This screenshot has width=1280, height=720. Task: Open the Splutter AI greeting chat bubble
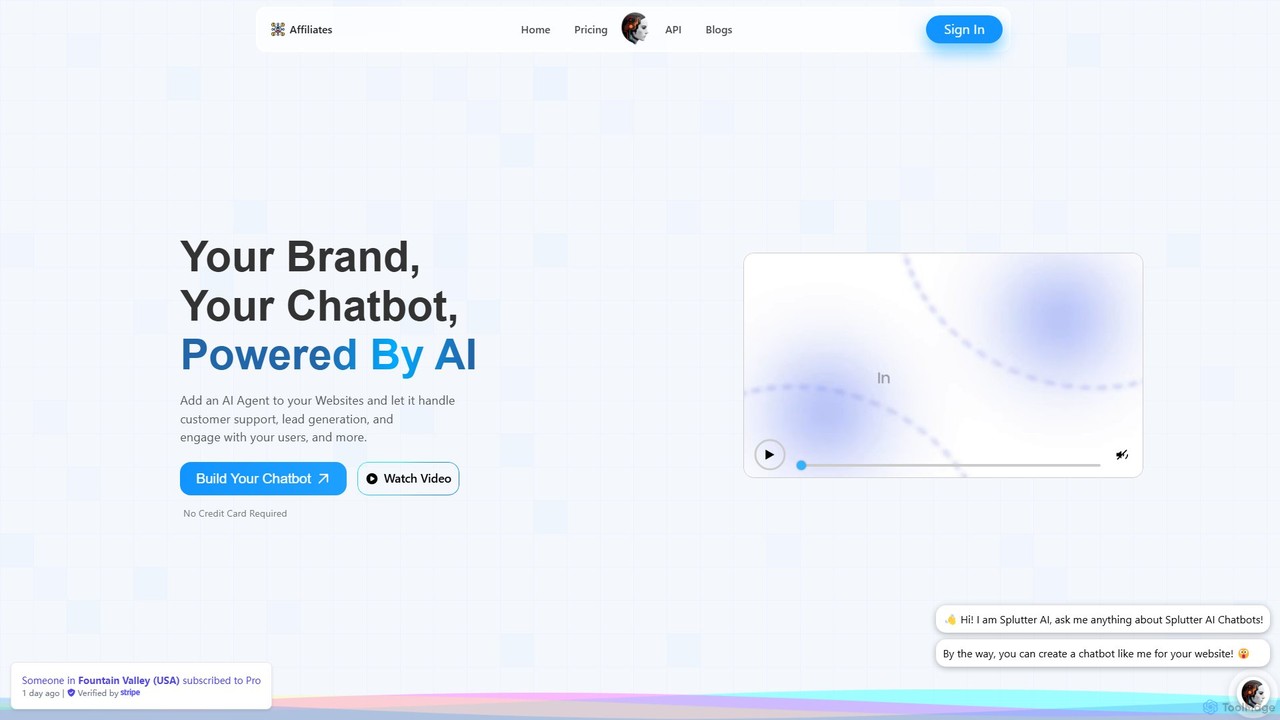(x=1103, y=619)
